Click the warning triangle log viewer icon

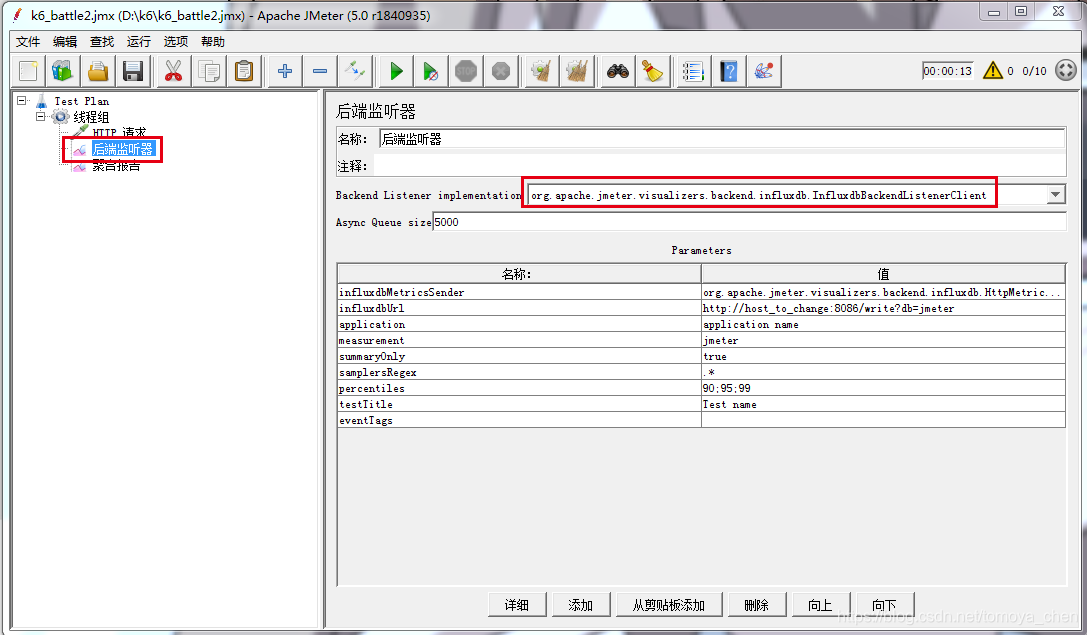click(993, 70)
